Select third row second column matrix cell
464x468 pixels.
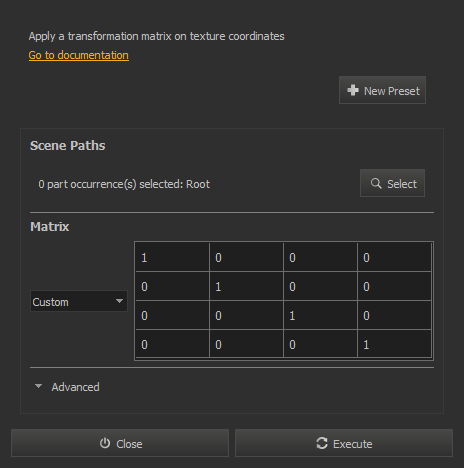point(246,315)
